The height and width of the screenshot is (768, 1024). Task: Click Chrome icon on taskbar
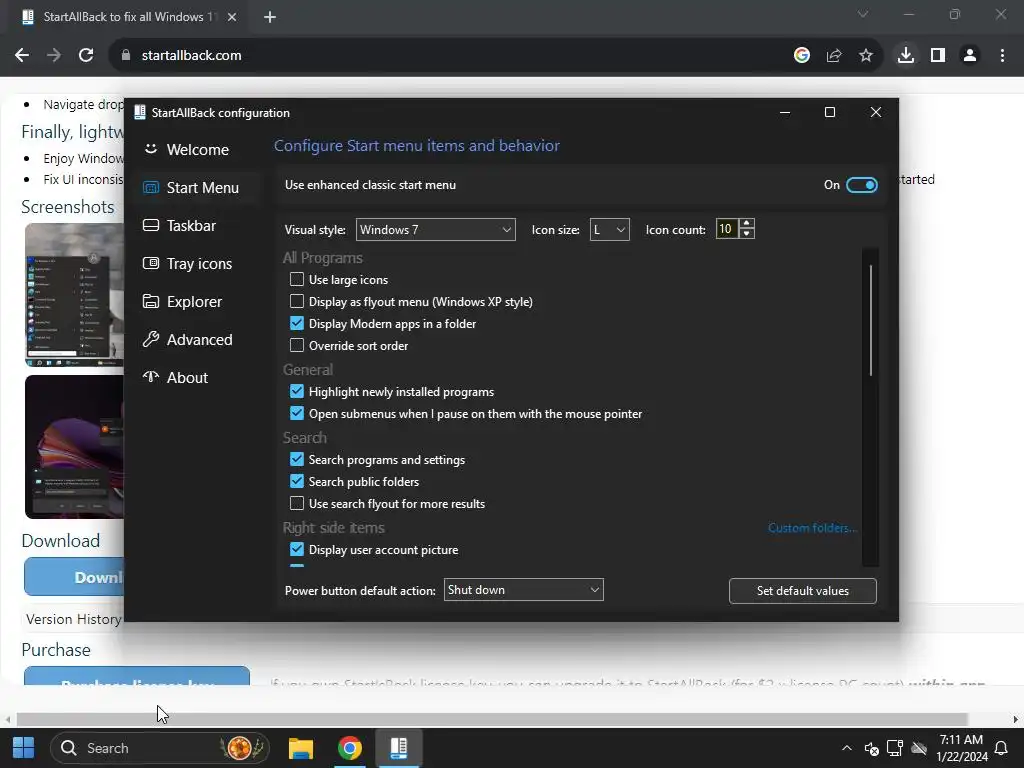point(350,748)
